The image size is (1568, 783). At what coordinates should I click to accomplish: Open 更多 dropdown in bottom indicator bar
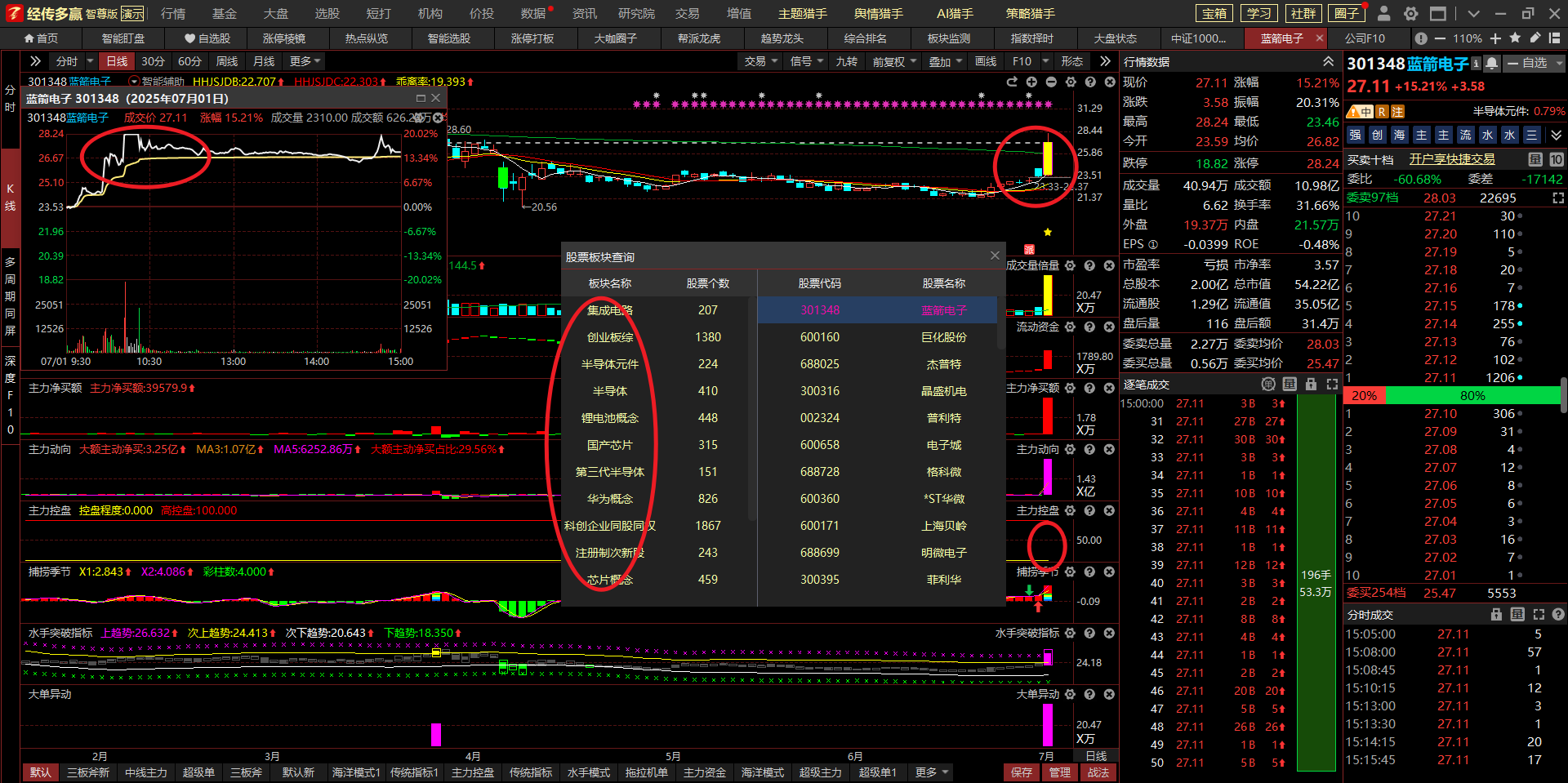tap(932, 772)
